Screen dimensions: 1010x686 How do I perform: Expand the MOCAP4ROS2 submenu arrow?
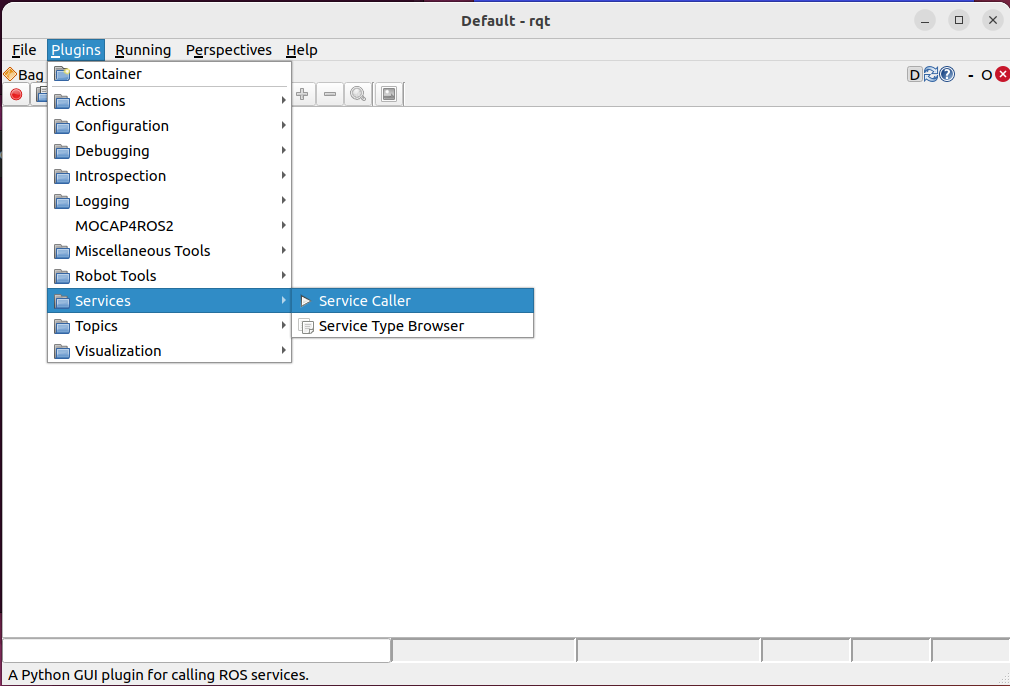(283, 225)
